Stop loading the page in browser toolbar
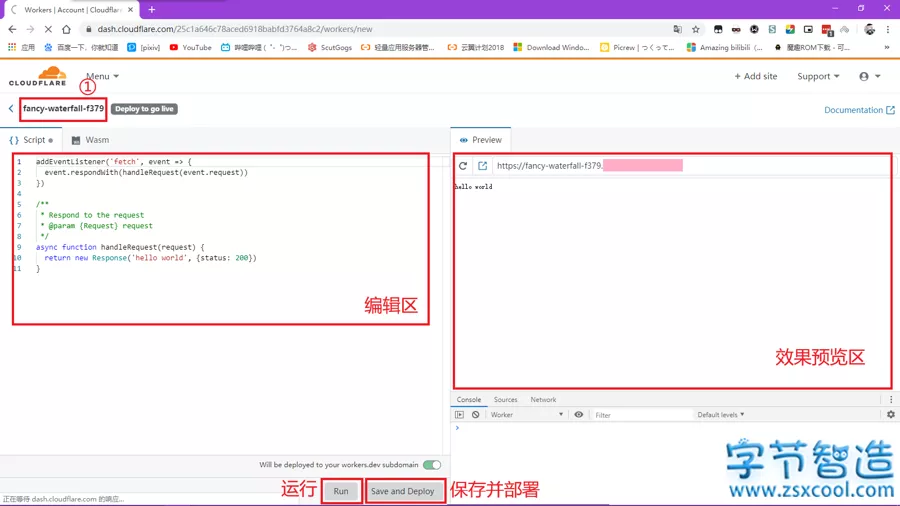This screenshot has width=900, height=506. click(48, 29)
